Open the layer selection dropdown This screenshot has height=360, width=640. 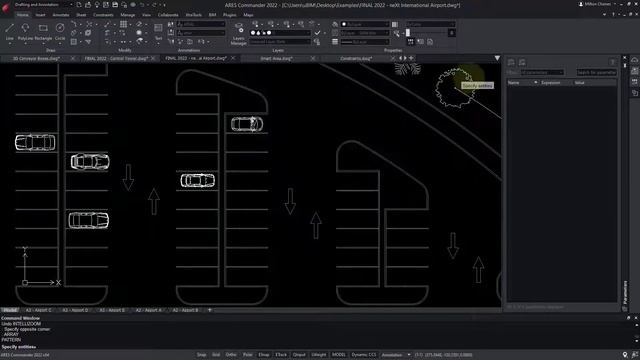pos(280,33)
